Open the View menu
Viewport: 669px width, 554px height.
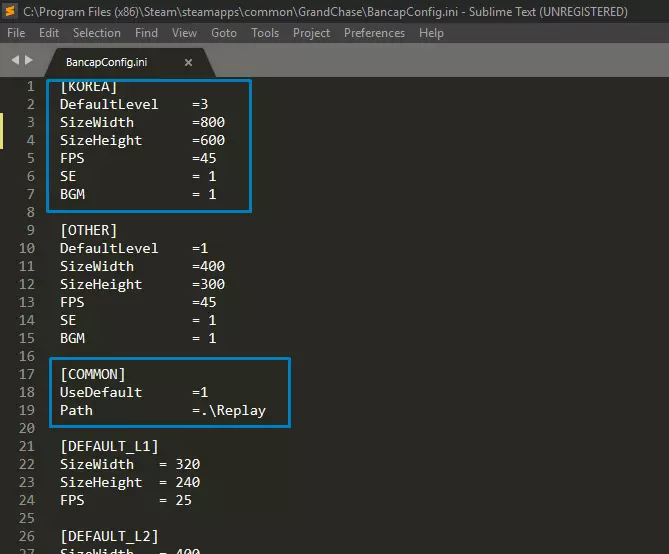[x=184, y=33]
